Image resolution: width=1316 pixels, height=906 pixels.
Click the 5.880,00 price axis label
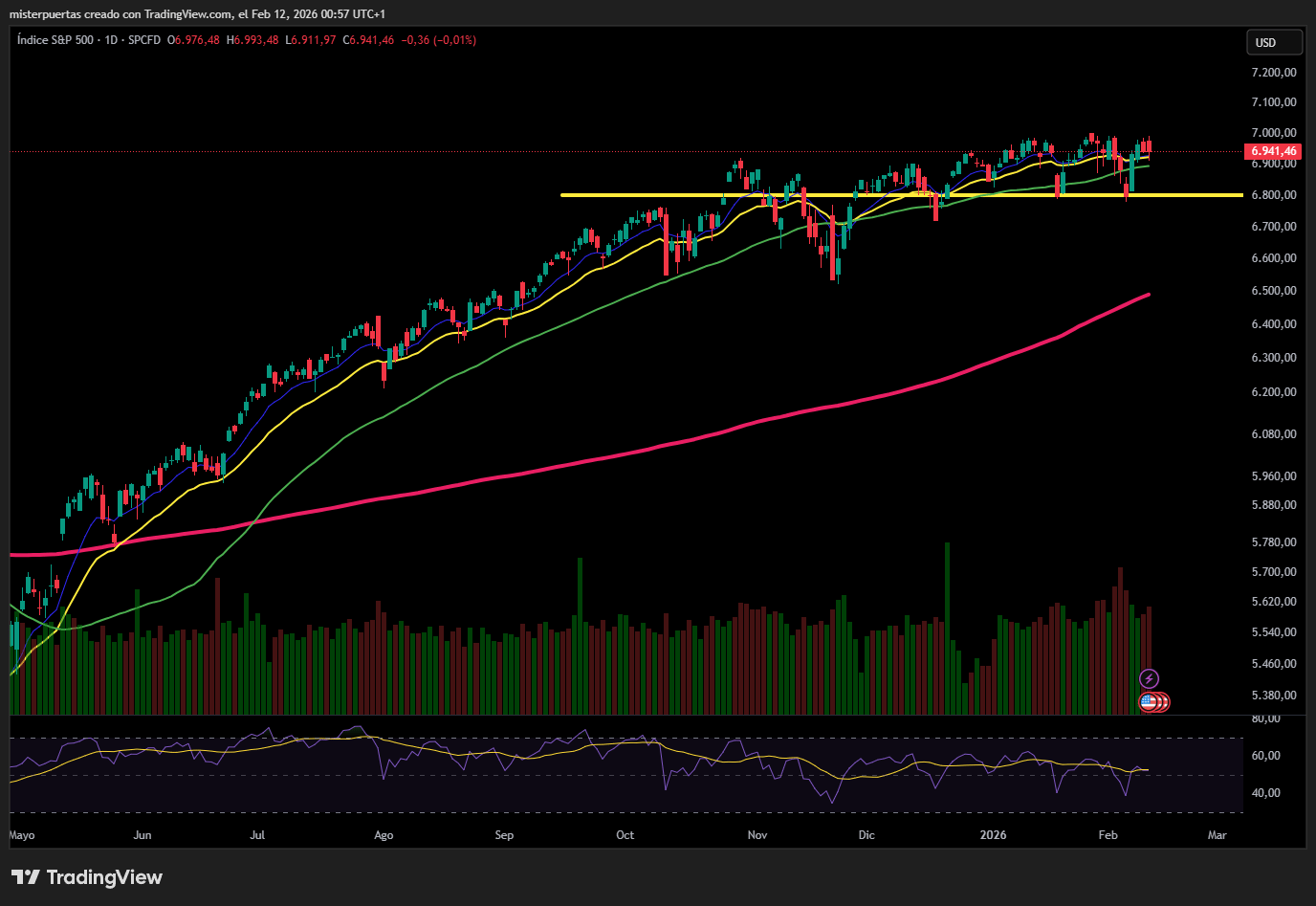coord(1274,505)
